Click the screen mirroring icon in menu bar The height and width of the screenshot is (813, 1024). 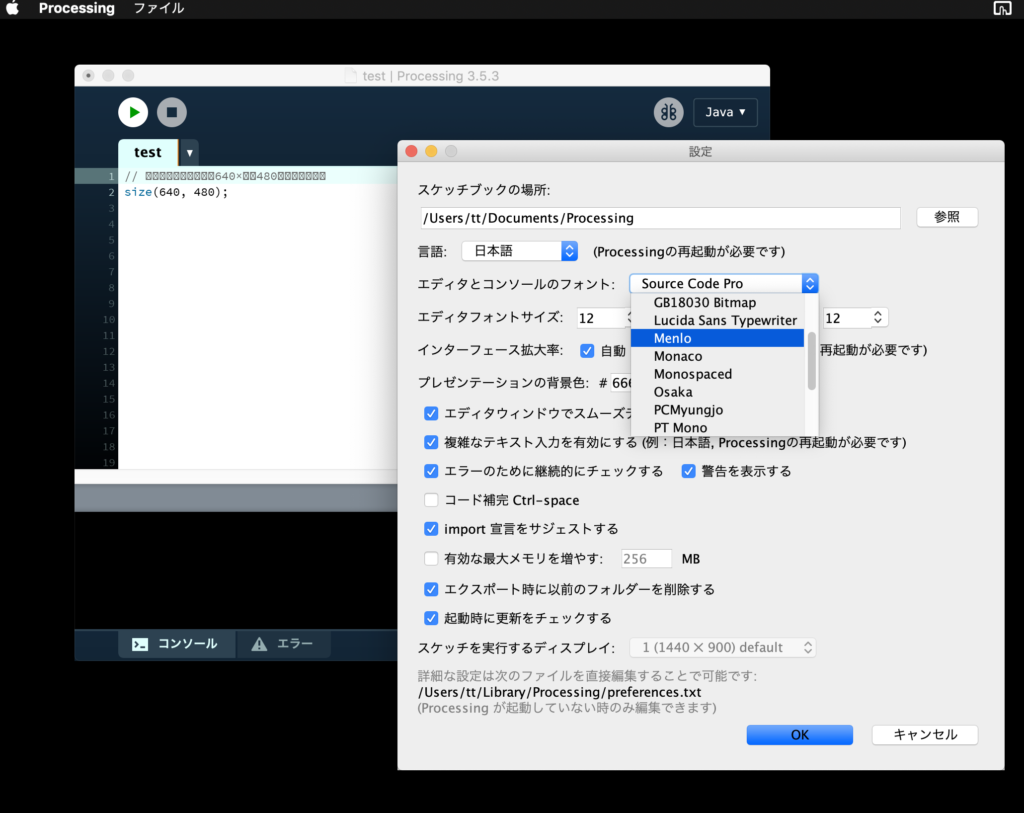(1002, 8)
